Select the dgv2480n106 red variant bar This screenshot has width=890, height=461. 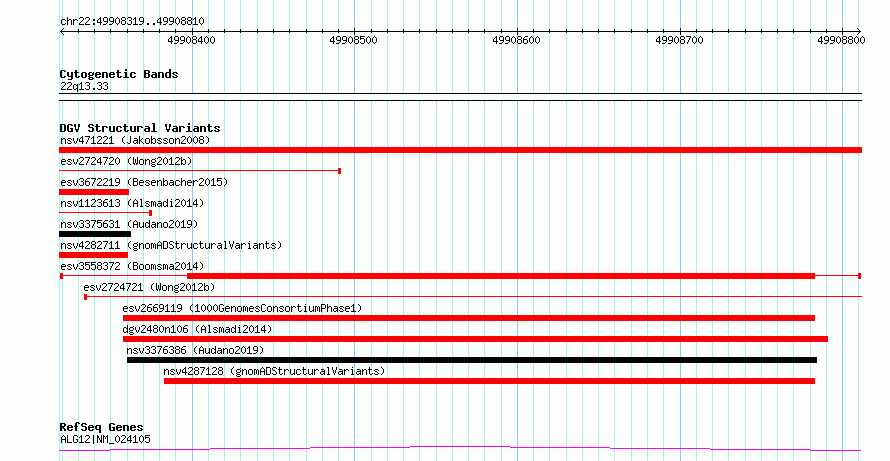[475, 339]
